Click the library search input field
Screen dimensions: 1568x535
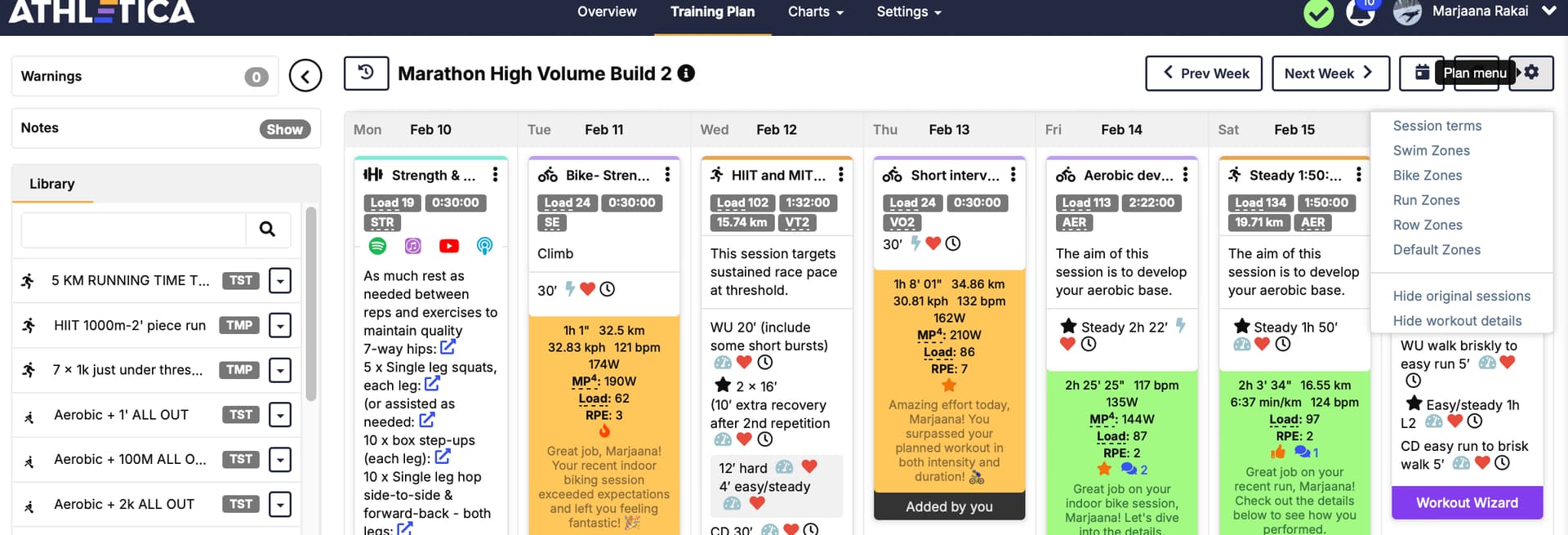[x=134, y=230]
